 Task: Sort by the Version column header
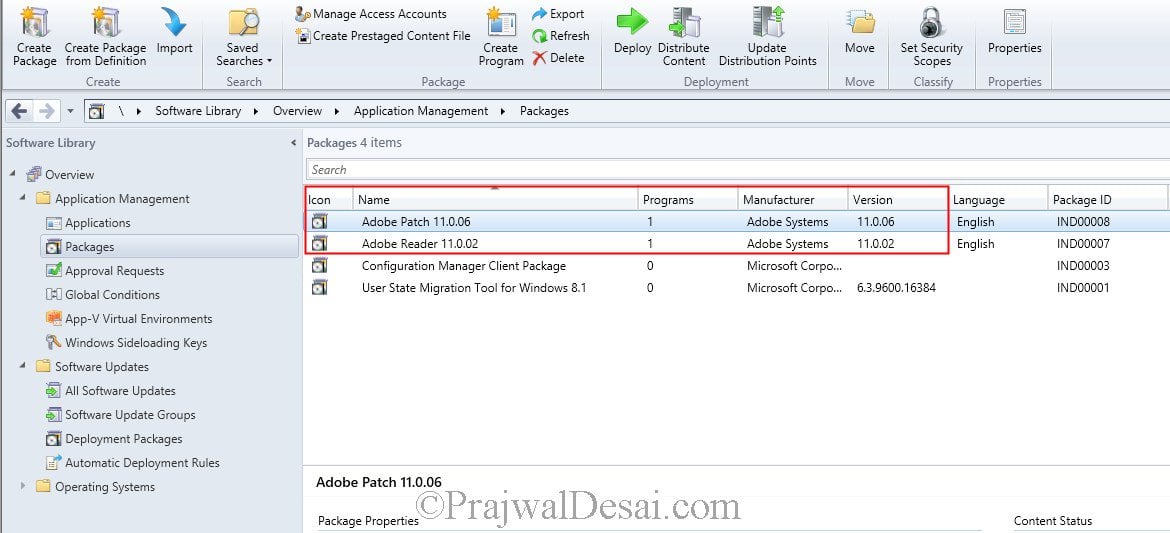(x=898, y=199)
